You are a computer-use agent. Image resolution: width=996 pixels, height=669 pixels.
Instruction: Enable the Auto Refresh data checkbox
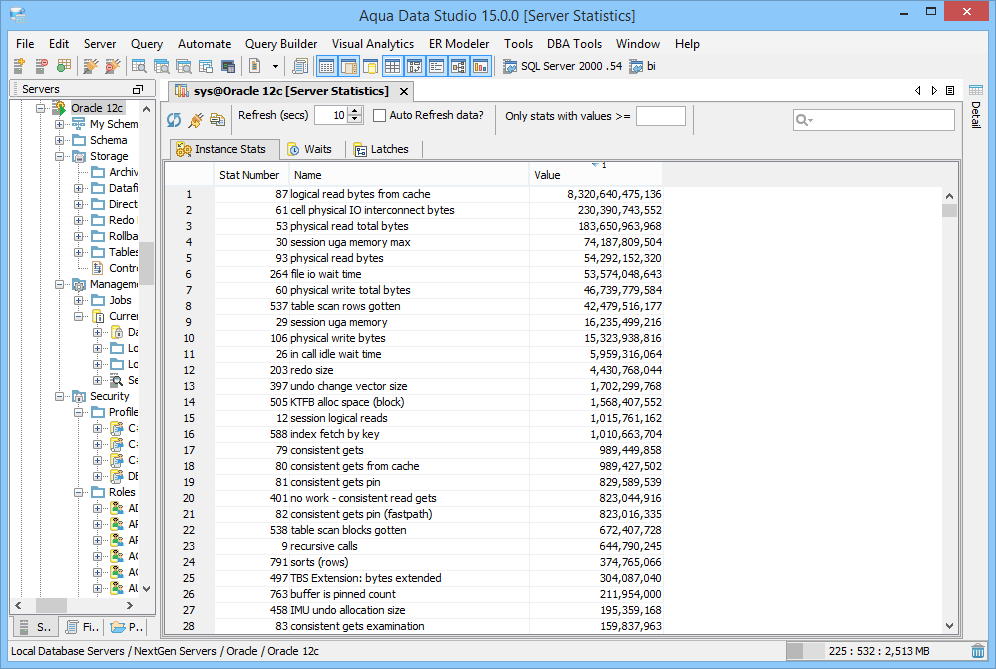(379, 116)
